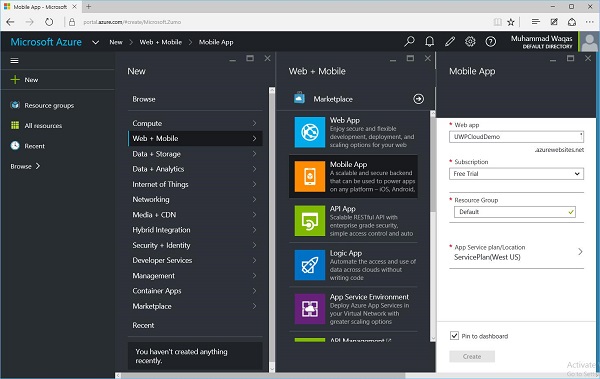600x379 pixels.
Task: Select Web + Mobile menu item
Action: coord(195,138)
